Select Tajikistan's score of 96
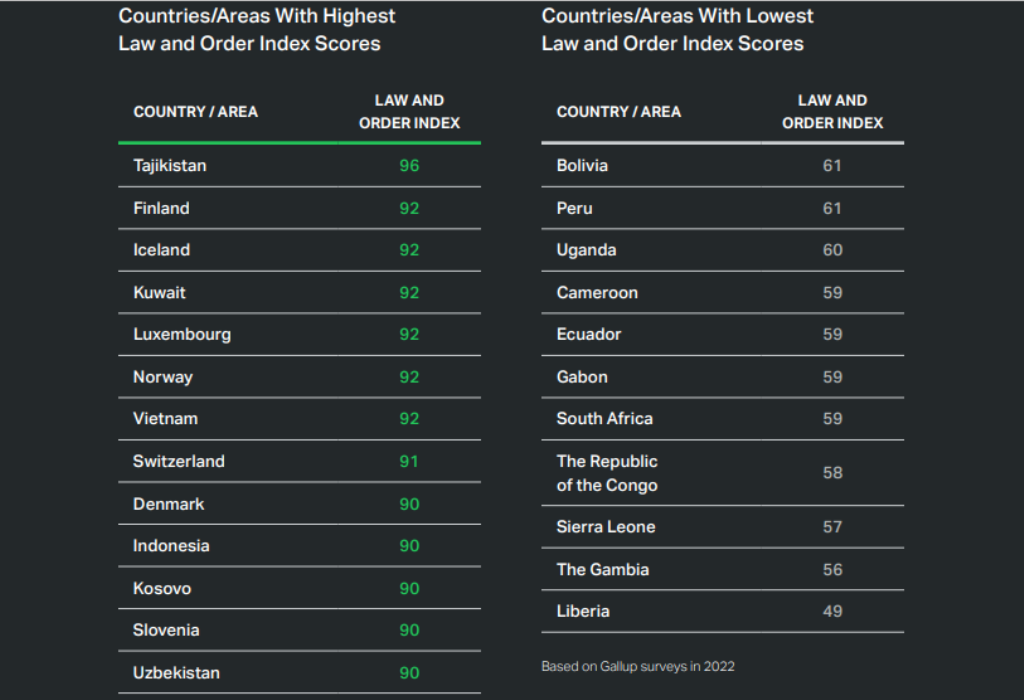Viewport: 1024px width, 700px height. [x=409, y=165]
